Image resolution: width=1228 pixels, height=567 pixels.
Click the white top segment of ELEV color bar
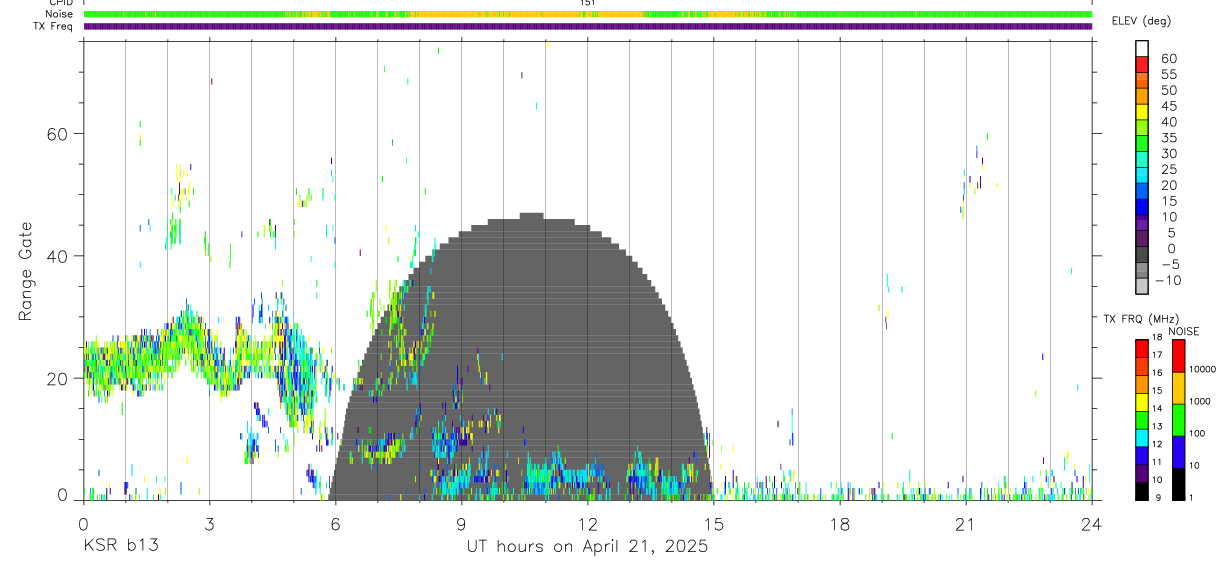point(1142,49)
